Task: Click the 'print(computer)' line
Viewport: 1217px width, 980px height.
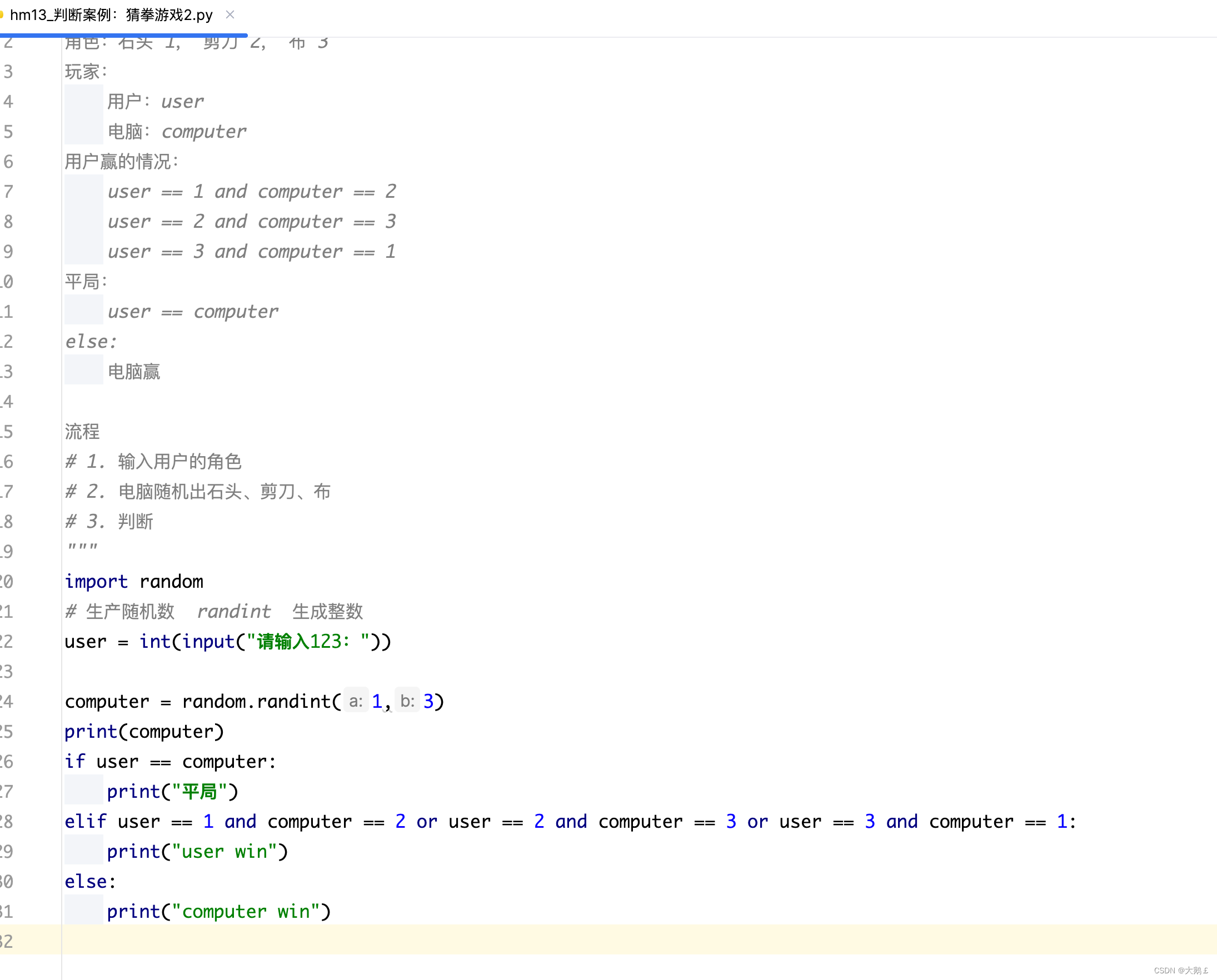Action: 144,732
